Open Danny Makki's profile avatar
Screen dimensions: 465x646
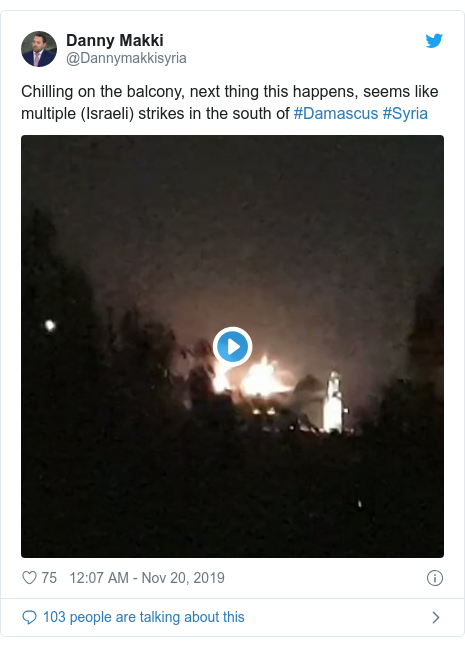[39, 49]
